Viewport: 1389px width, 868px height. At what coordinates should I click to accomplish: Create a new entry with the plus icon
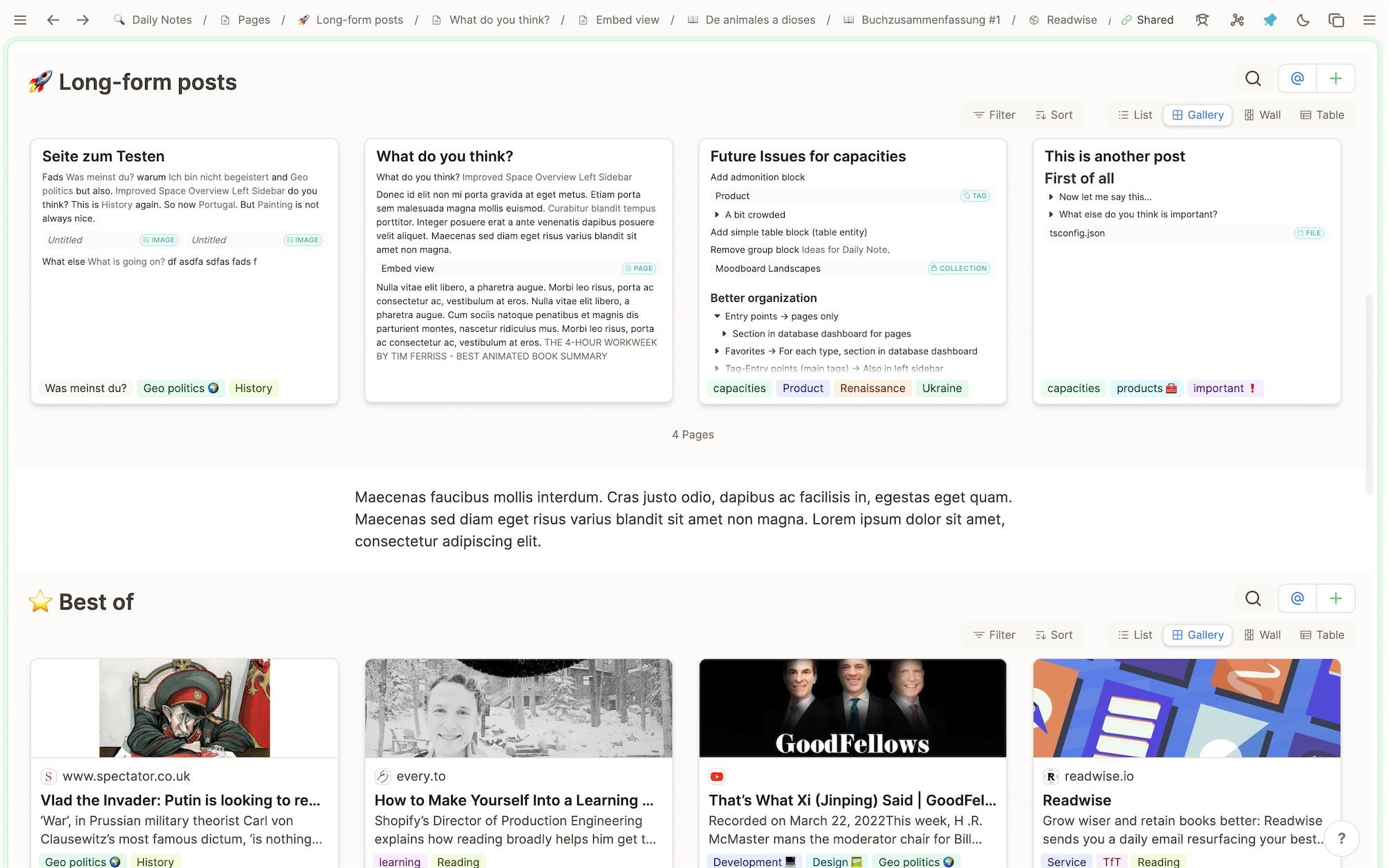tap(1336, 78)
